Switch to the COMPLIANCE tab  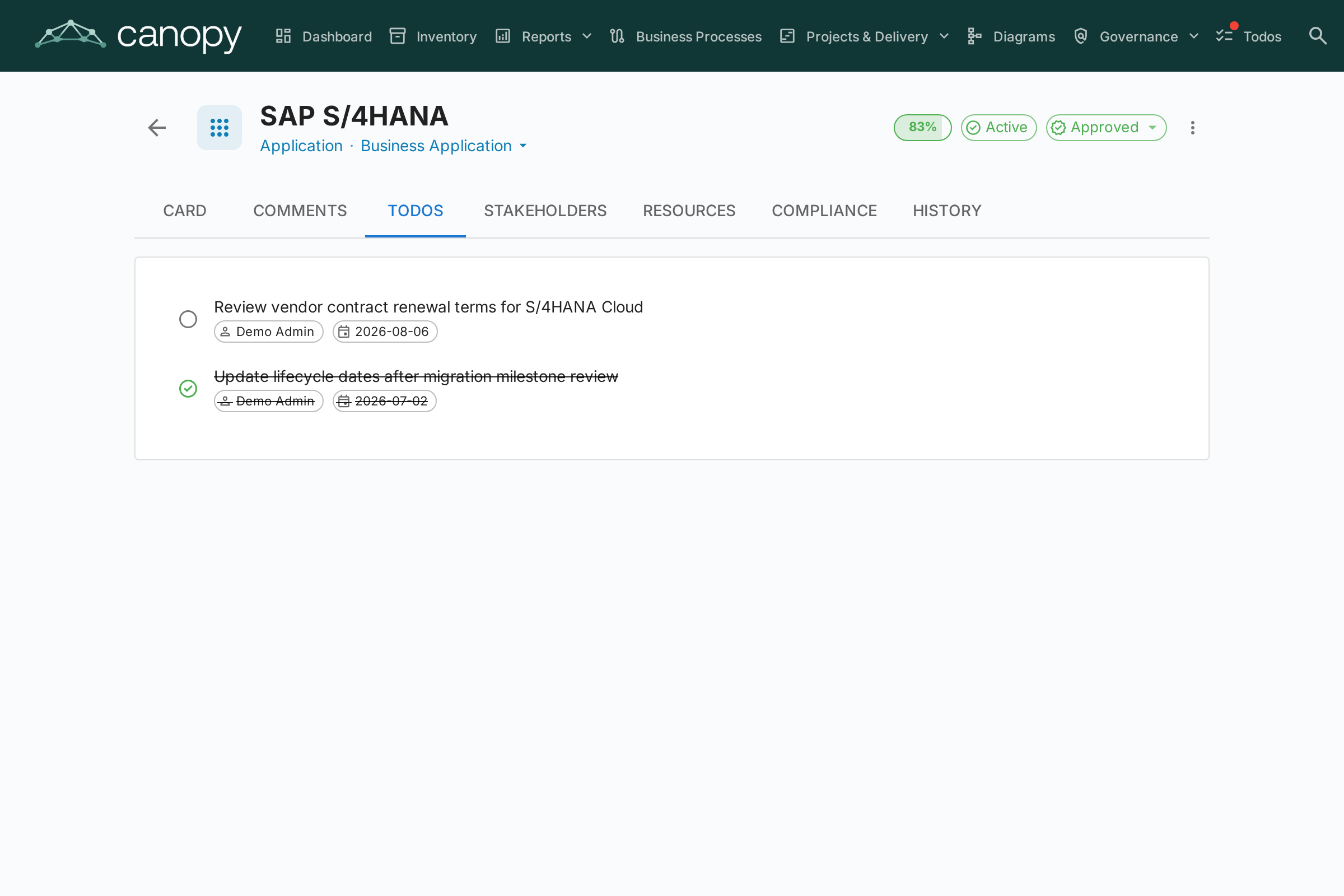(824, 211)
